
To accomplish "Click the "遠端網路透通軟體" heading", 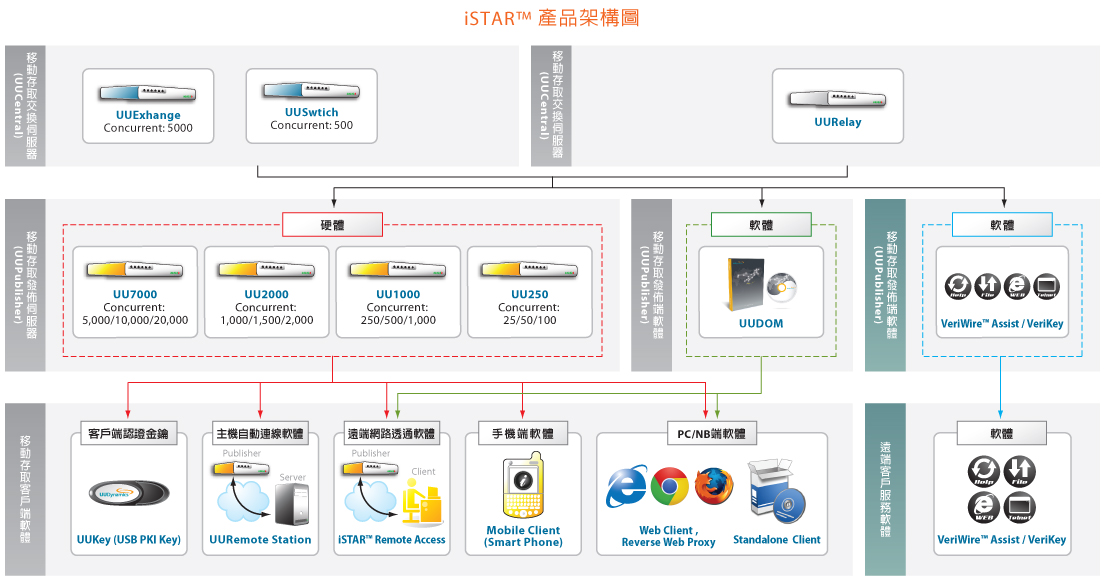I will 391,433.
